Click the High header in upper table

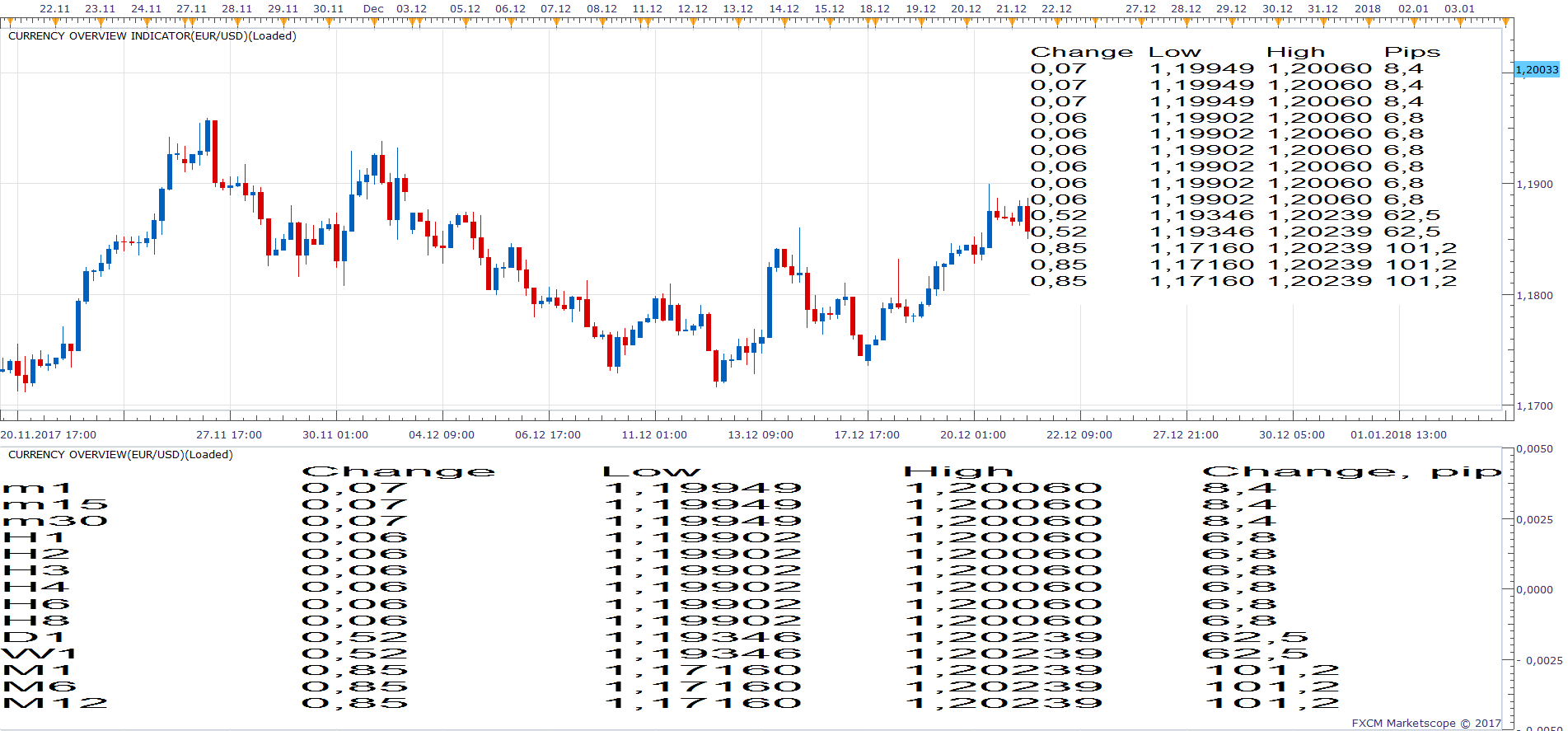(x=1295, y=53)
